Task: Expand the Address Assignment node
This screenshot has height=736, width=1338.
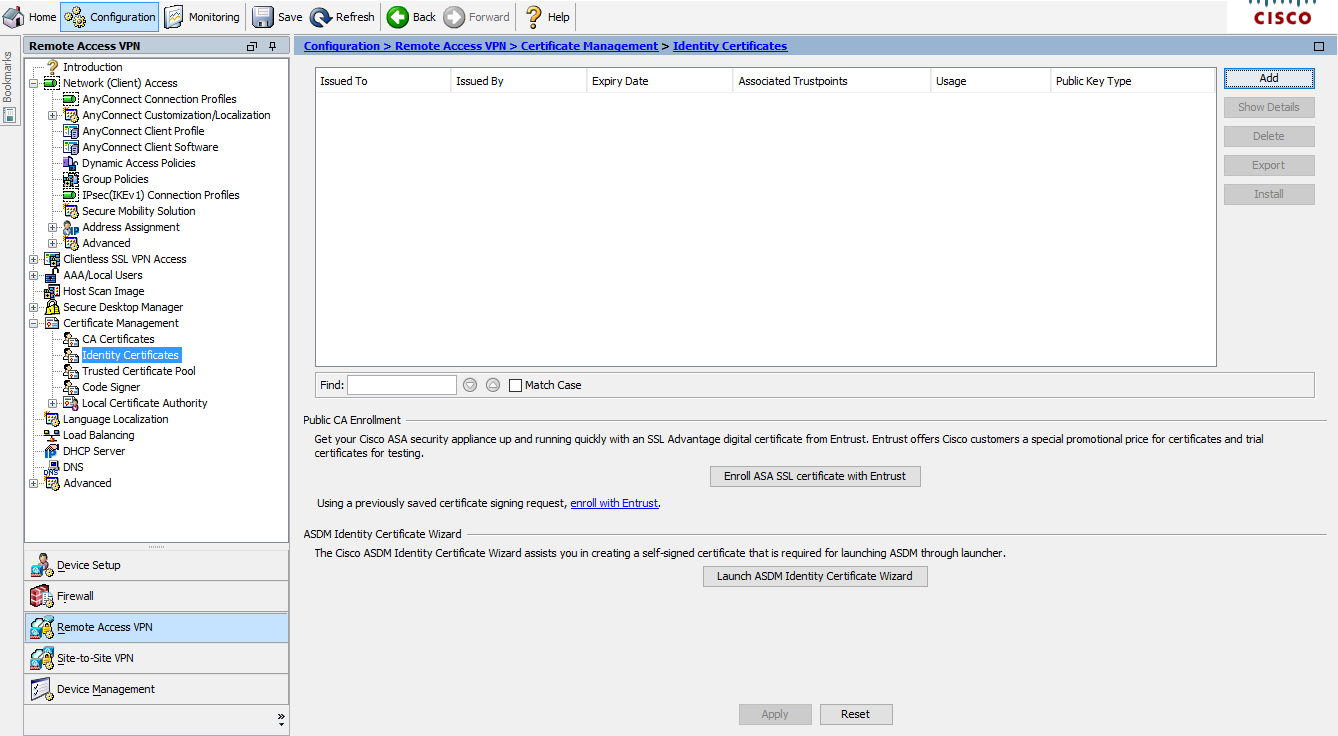Action: tap(53, 227)
